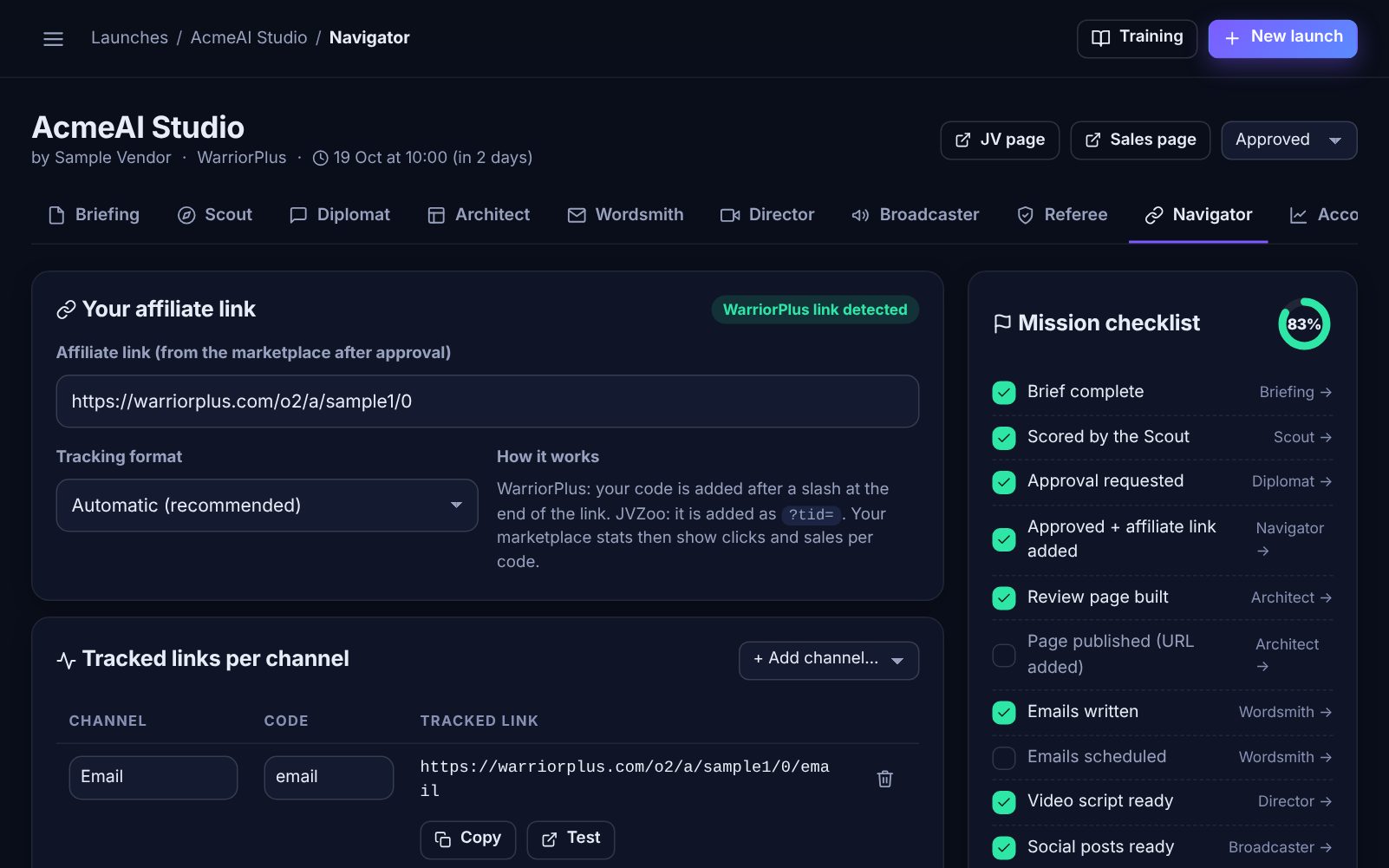Click the chat bubble icon of Diplomat tab

click(298, 215)
